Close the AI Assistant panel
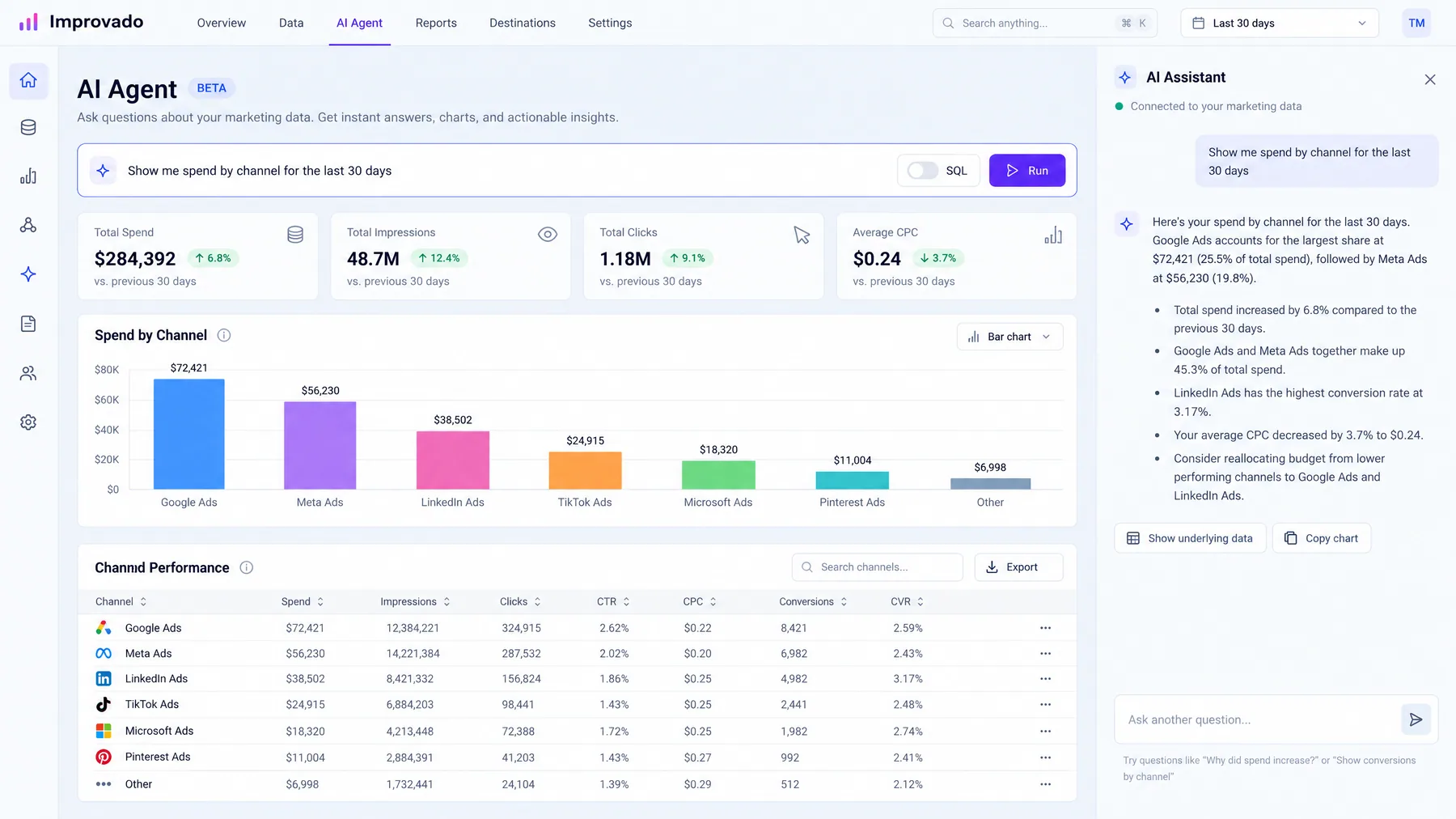1456x819 pixels. pos(1430,79)
